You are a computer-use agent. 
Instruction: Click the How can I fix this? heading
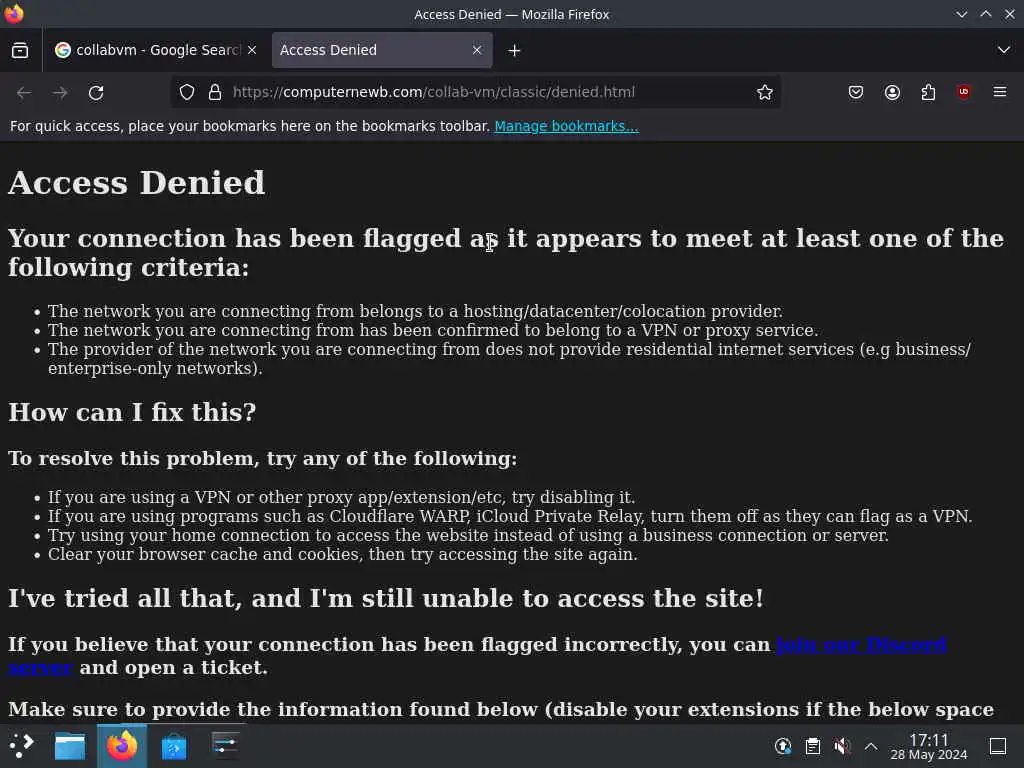coord(132,412)
